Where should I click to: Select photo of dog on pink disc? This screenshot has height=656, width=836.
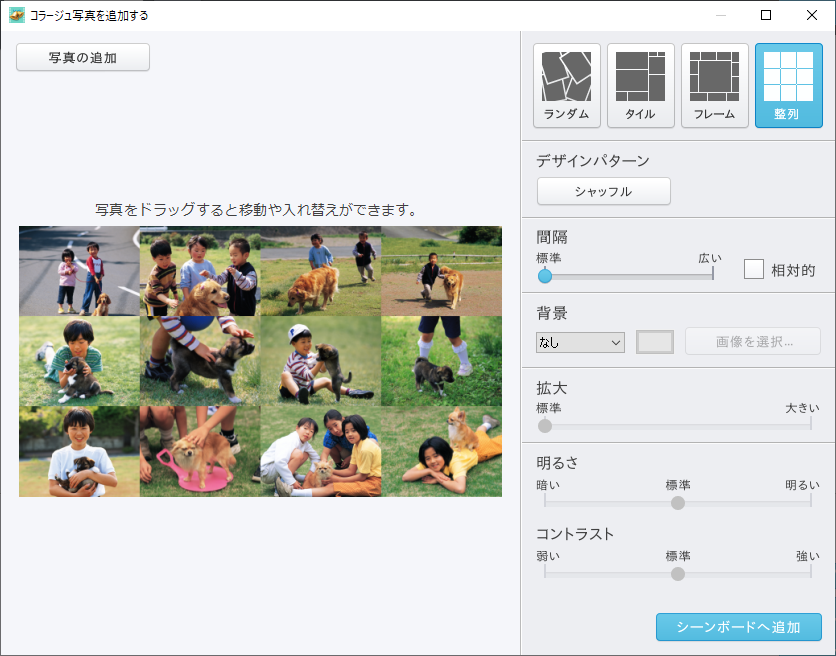click(200, 451)
